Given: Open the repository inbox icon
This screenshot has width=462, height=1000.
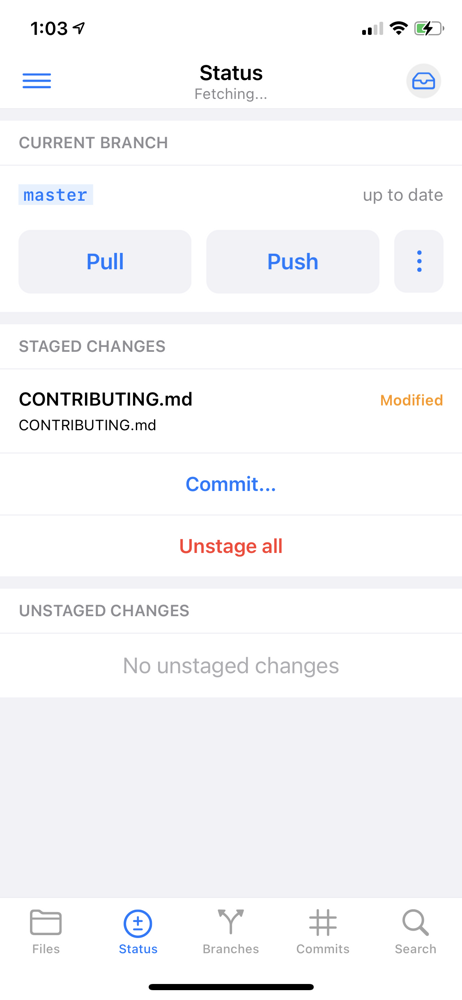Looking at the screenshot, I should point(424,81).
